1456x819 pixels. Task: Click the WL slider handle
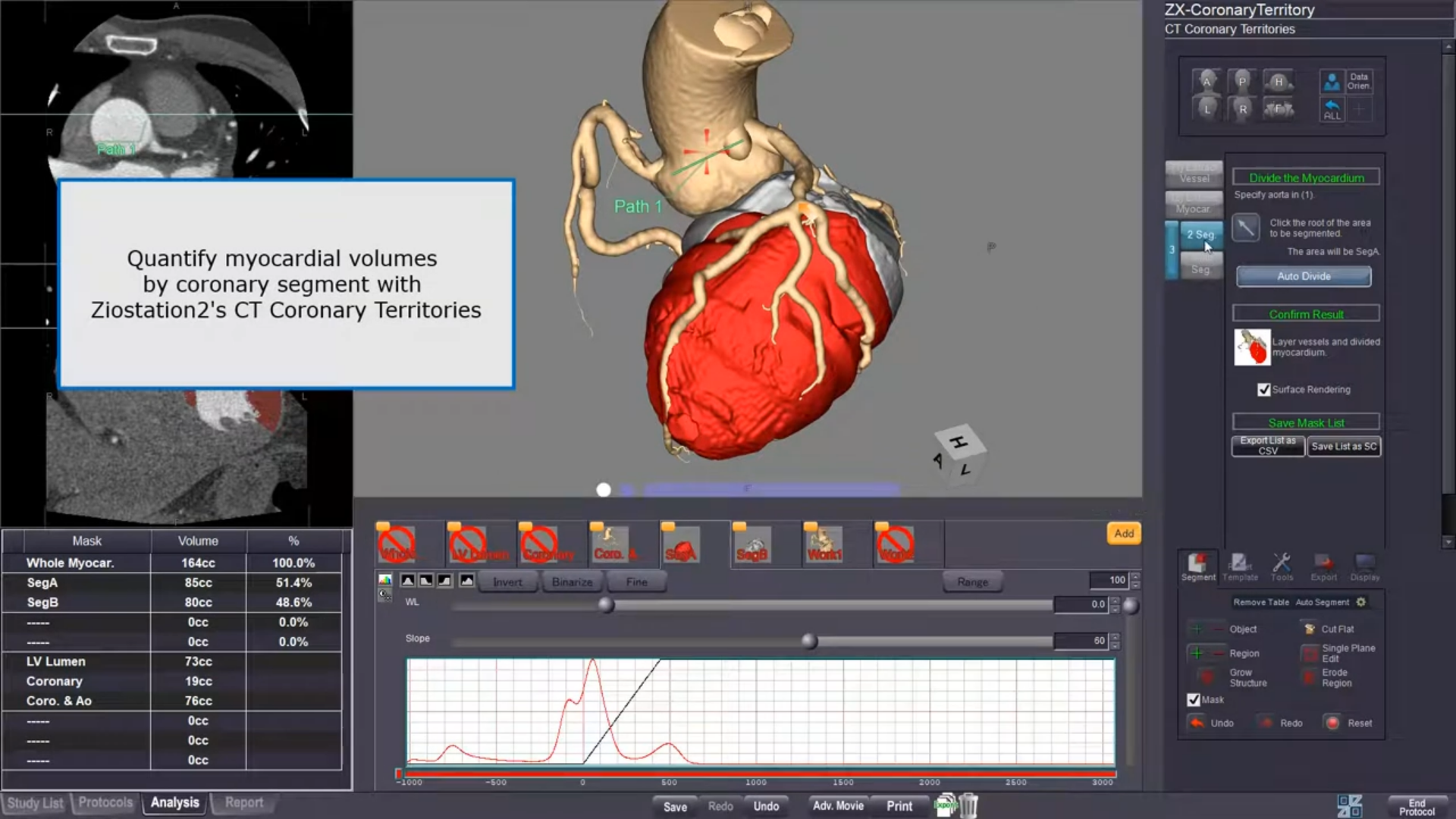pos(606,604)
